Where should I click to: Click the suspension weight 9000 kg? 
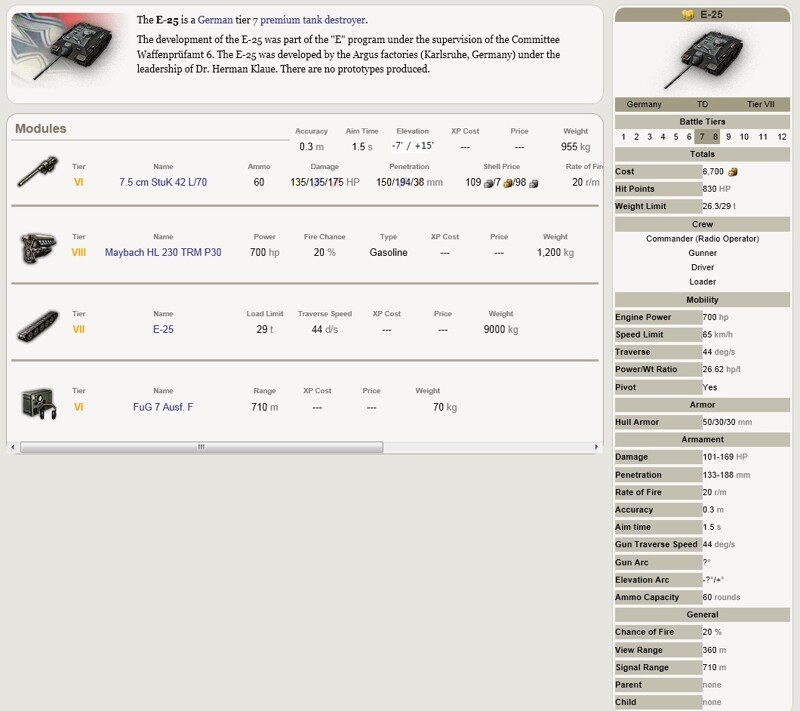(x=501, y=329)
